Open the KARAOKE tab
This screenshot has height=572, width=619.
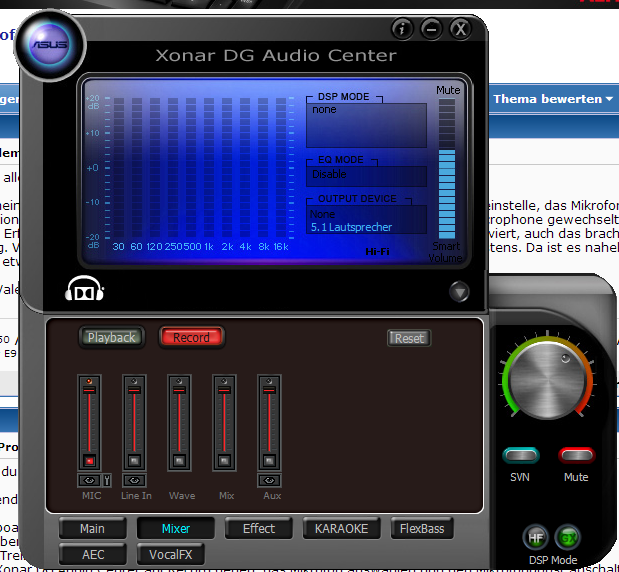point(341,528)
